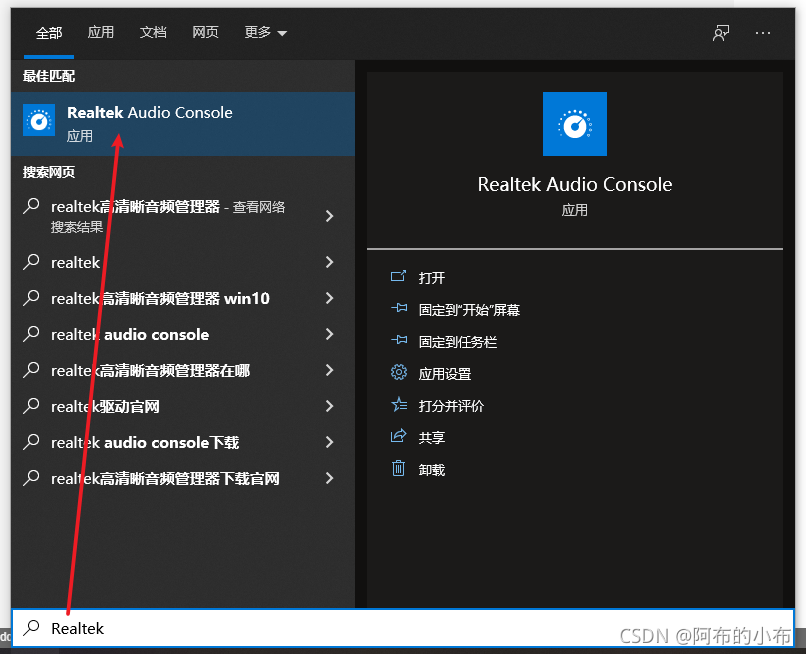Click the large Realtek Audio Console tile icon
The height and width of the screenshot is (654, 806).
[575, 124]
